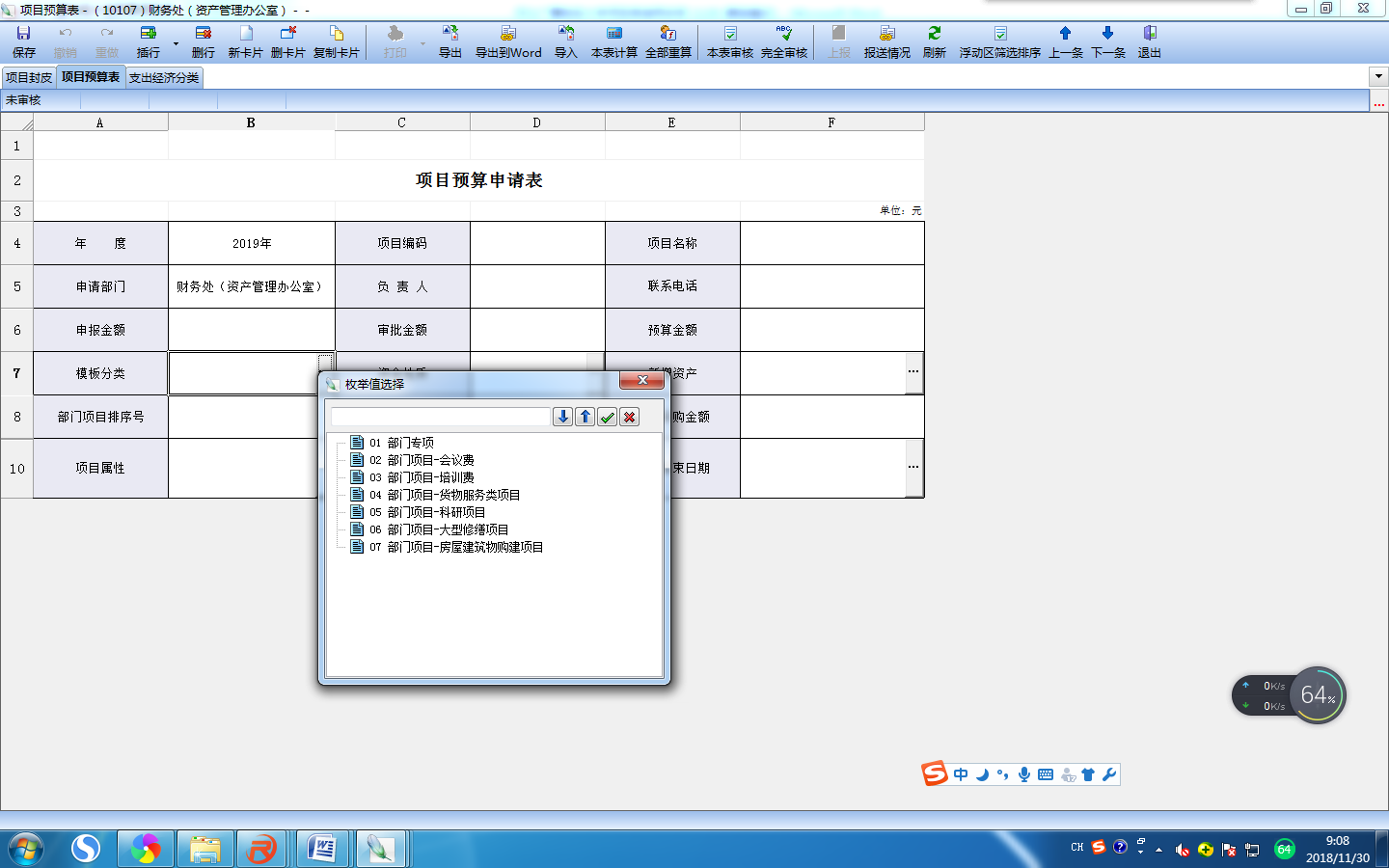
Task: Confirm selection with green checkmark button
Action: (608, 417)
